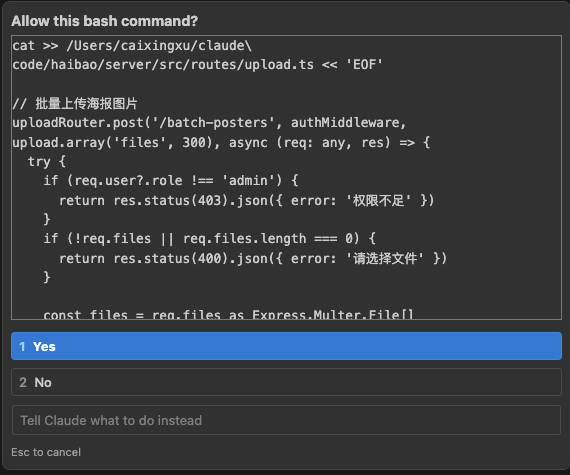
Task: Click the 'Esc to cancel' hint text
Action: pyautogui.click(x=46, y=452)
